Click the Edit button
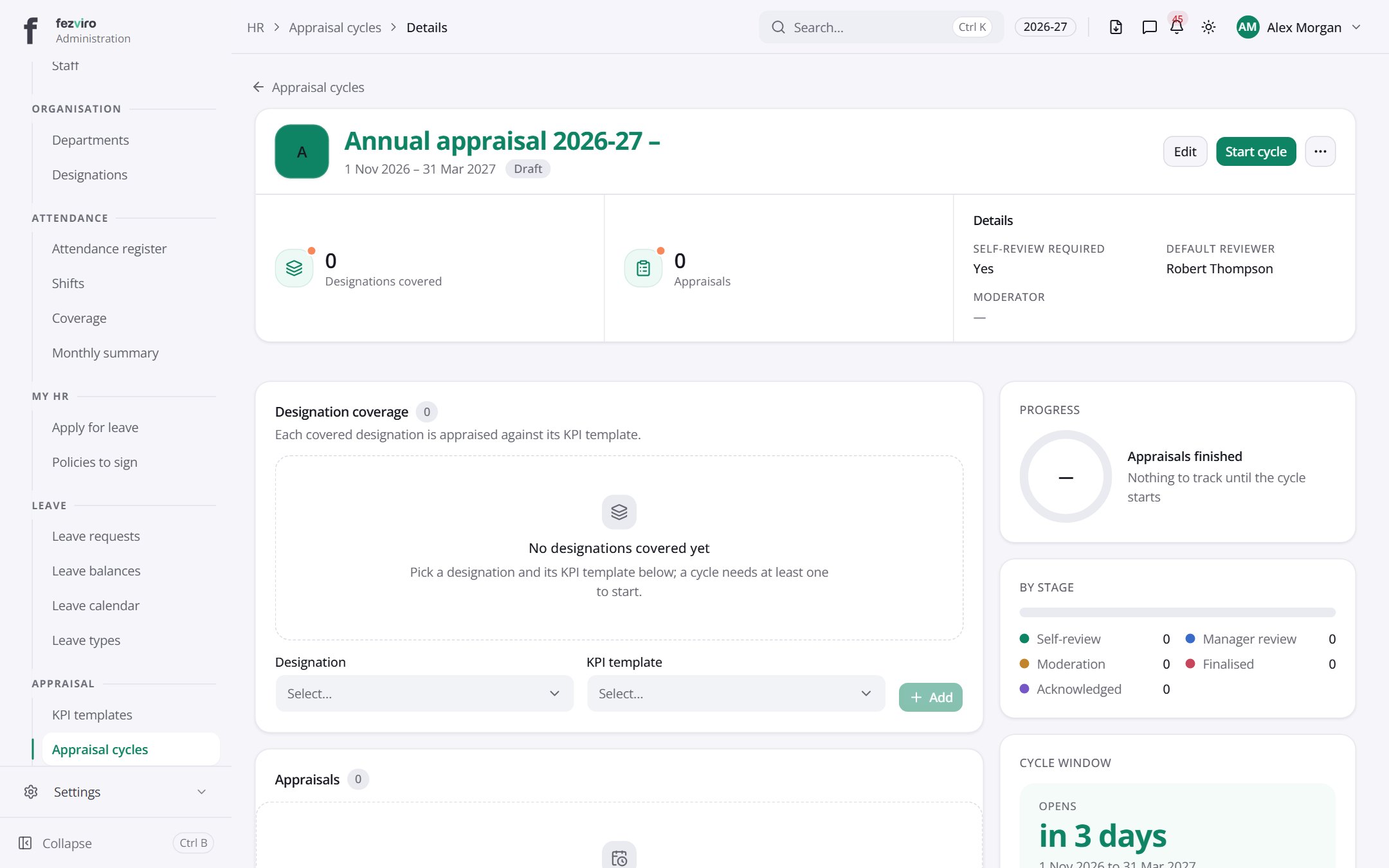 [1185, 151]
